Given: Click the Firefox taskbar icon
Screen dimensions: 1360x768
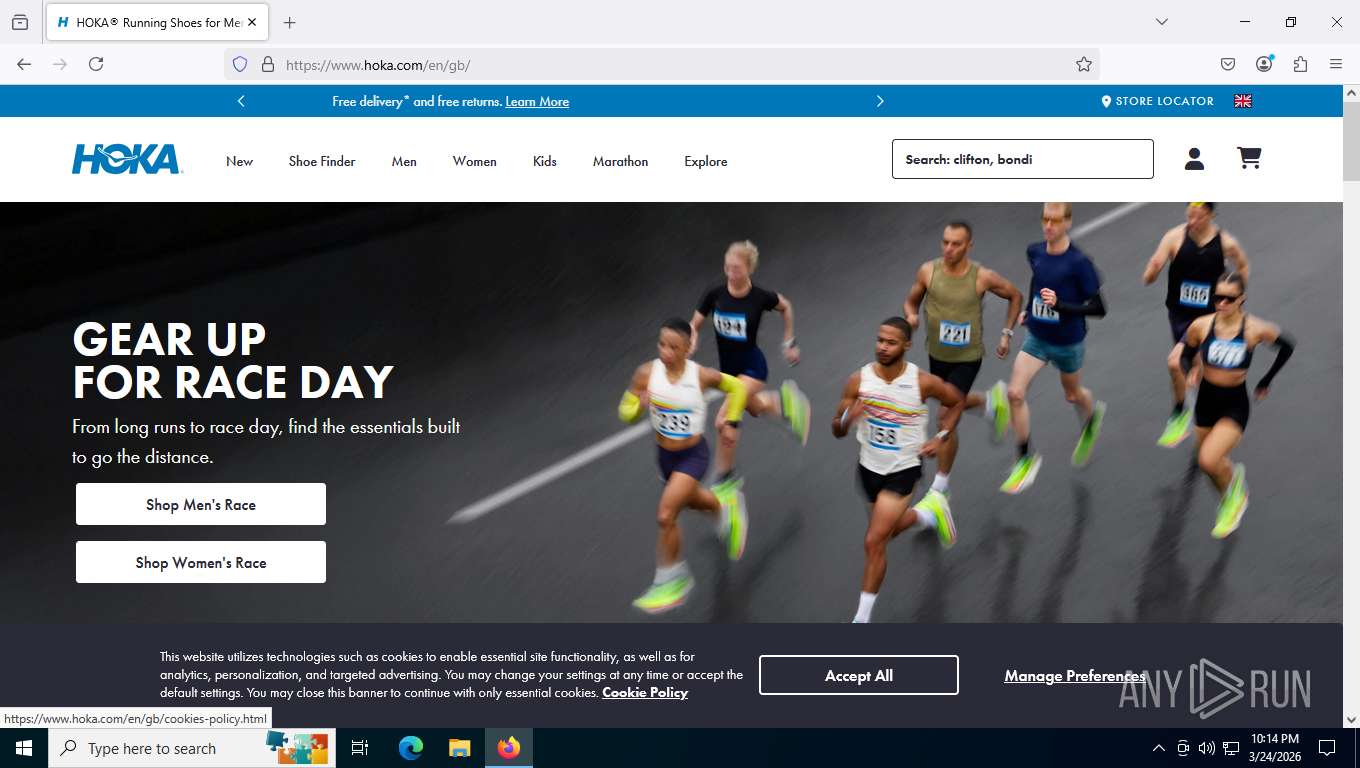Looking at the screenshot, I should click(x=509, y=748).
